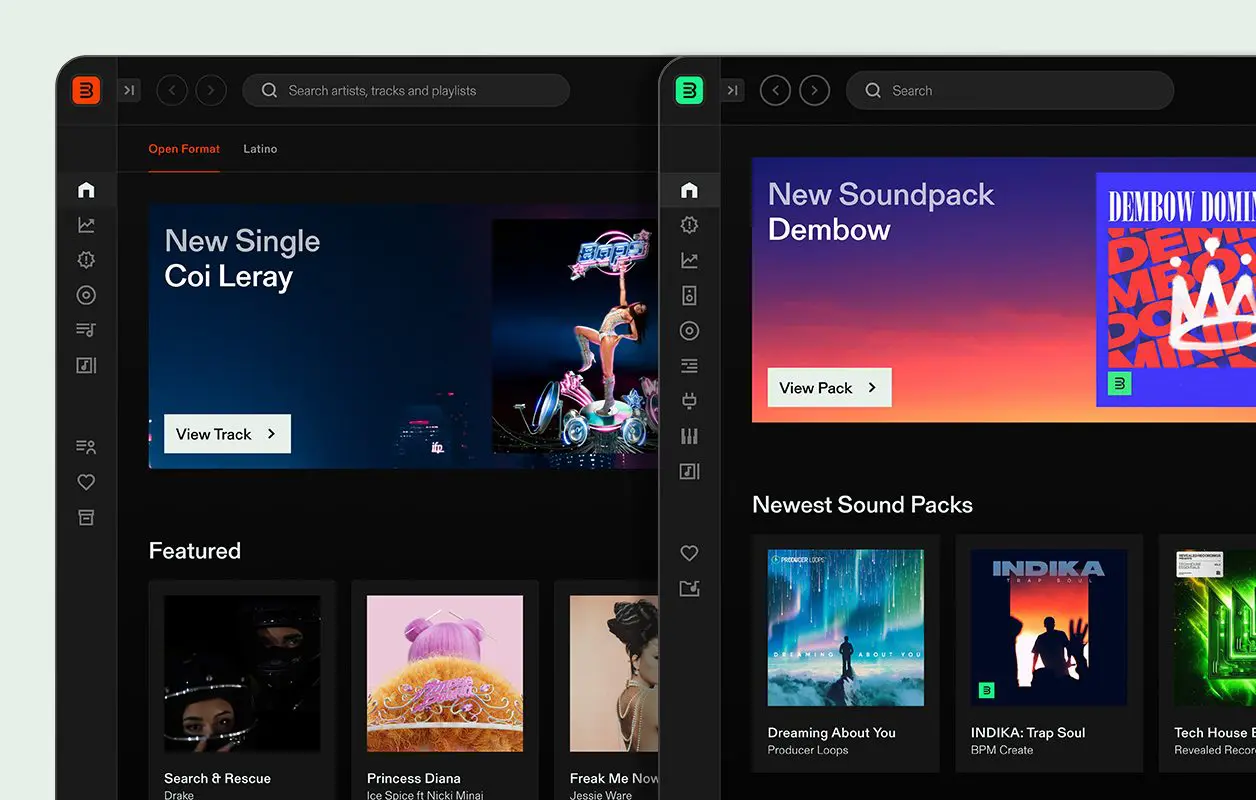Open the playlist icon in orange app sidebar
1256x800 pixels.
[86, 330]
